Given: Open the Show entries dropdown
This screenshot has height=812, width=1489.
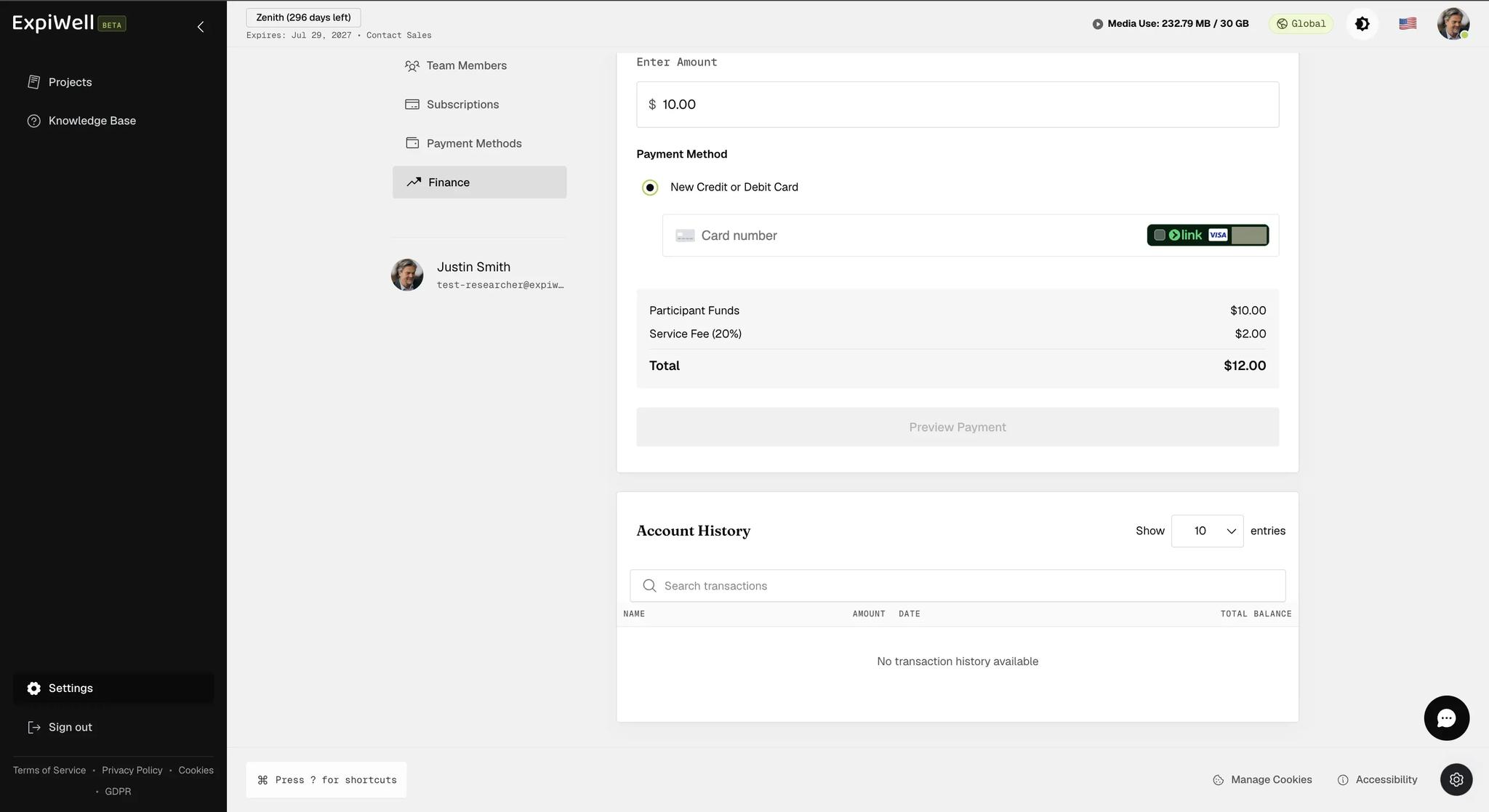Looking at the screenshot, I should (x=1207, y=531).
